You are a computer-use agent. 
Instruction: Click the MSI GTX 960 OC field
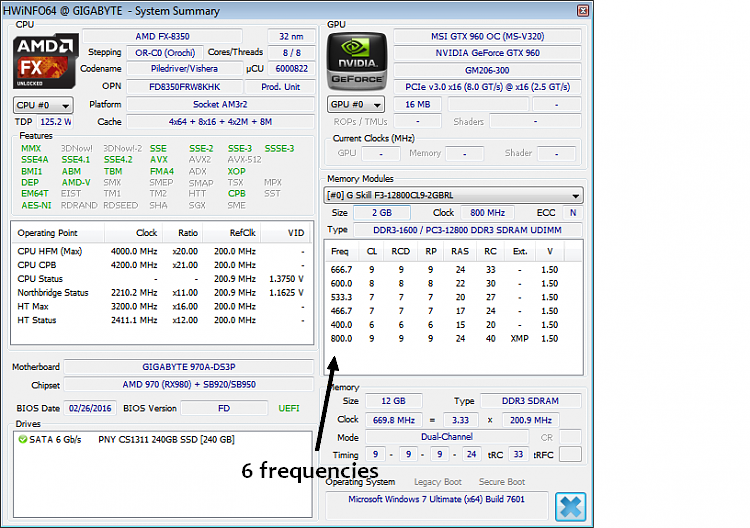click(x=487, y=36)
